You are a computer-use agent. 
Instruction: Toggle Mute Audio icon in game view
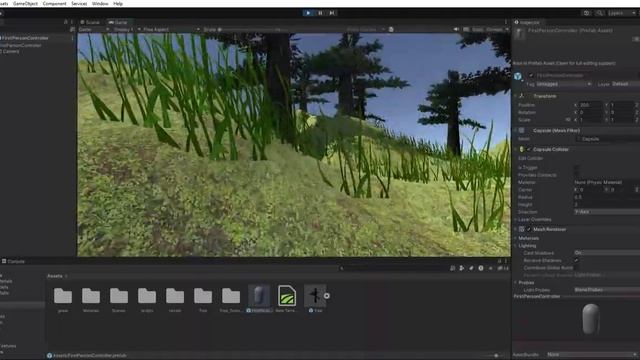[456, 29]
